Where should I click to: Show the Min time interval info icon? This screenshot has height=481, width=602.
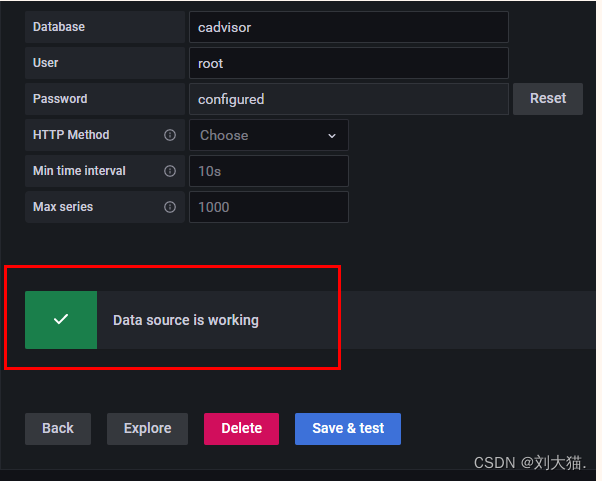tap(170, 171)
